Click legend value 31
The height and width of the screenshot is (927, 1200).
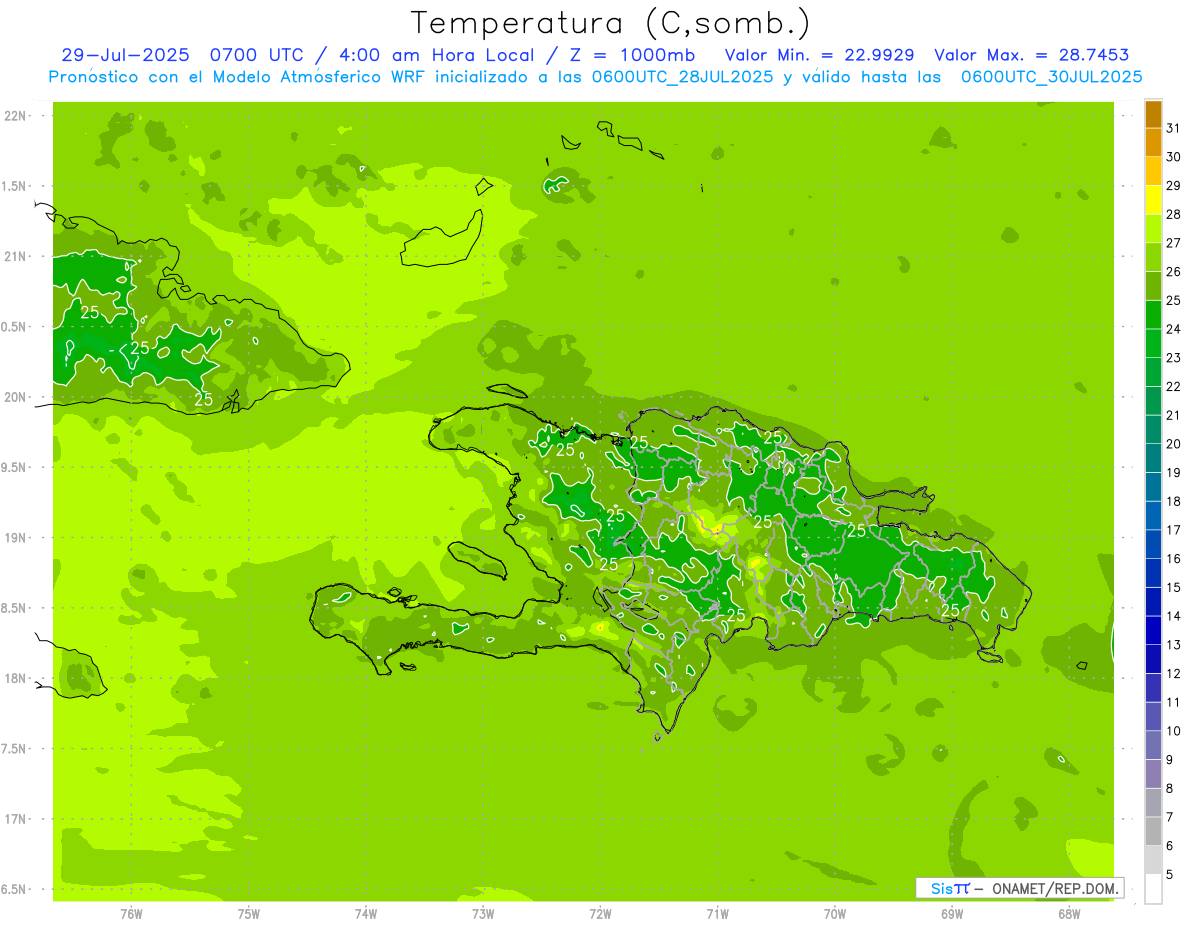click(1173, 128)
